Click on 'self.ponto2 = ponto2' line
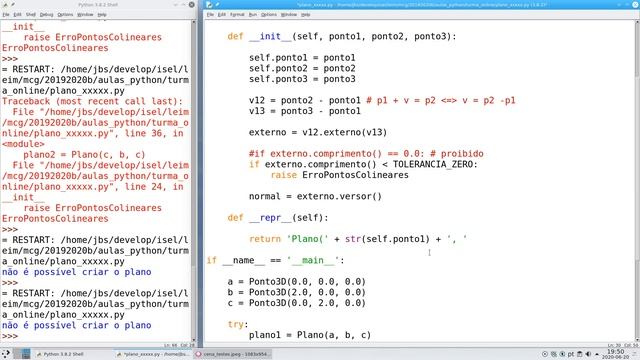The image size is (640, 360). click(x=302, y=68)
